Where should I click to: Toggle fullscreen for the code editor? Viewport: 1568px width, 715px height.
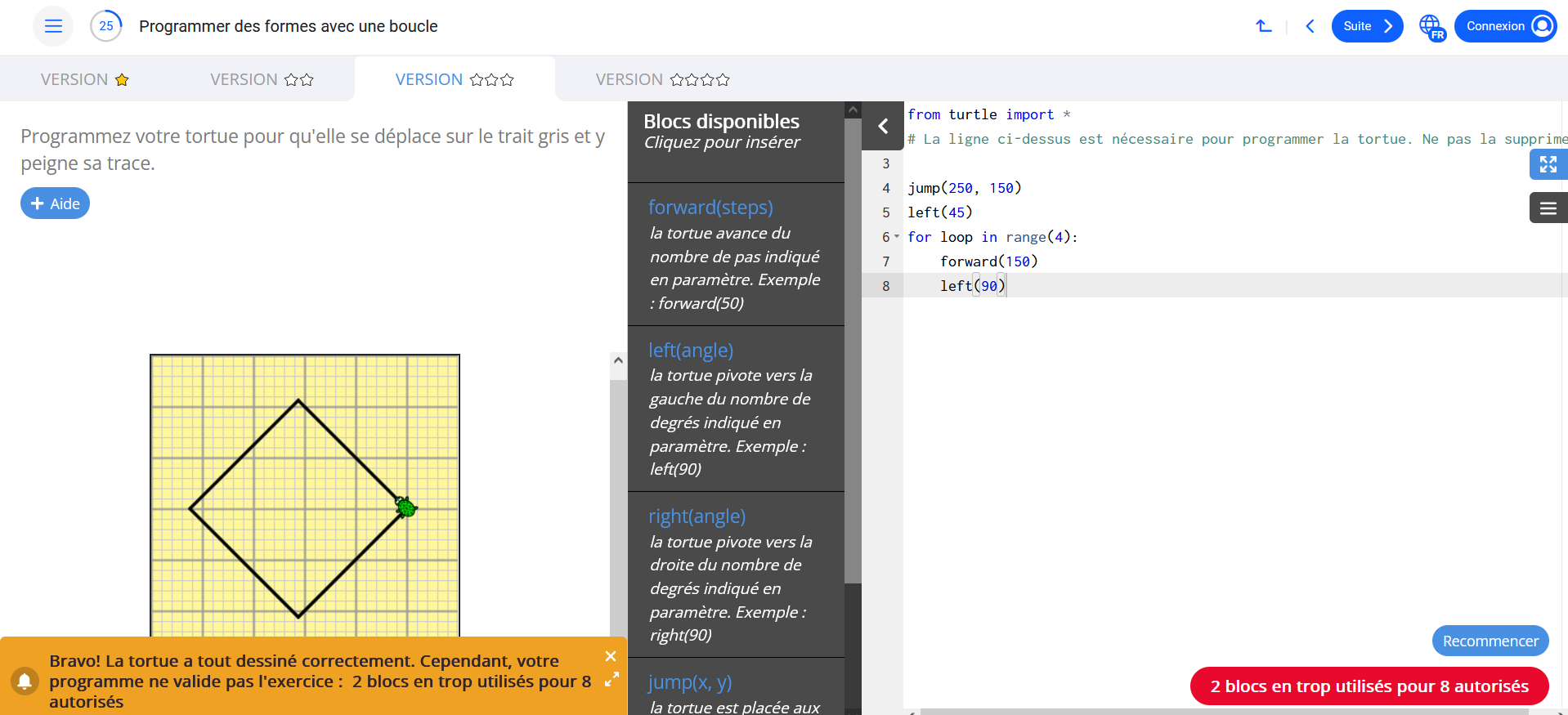(x=1548, y=164)
